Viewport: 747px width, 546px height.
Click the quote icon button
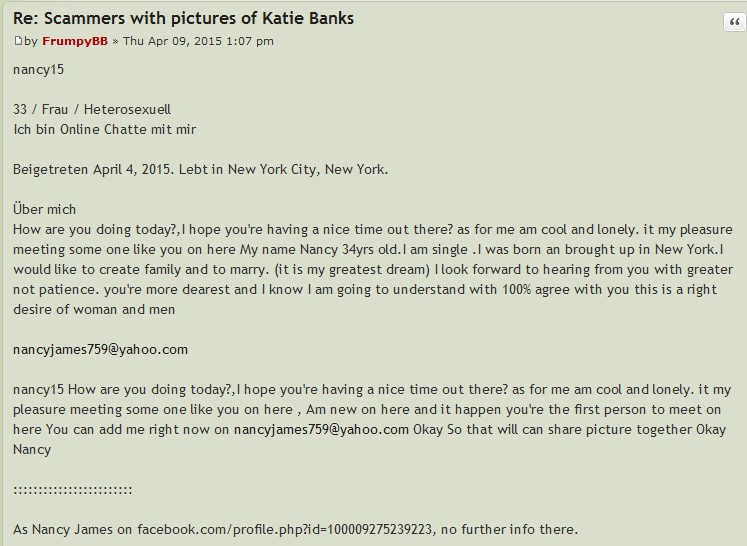point(735,22)
